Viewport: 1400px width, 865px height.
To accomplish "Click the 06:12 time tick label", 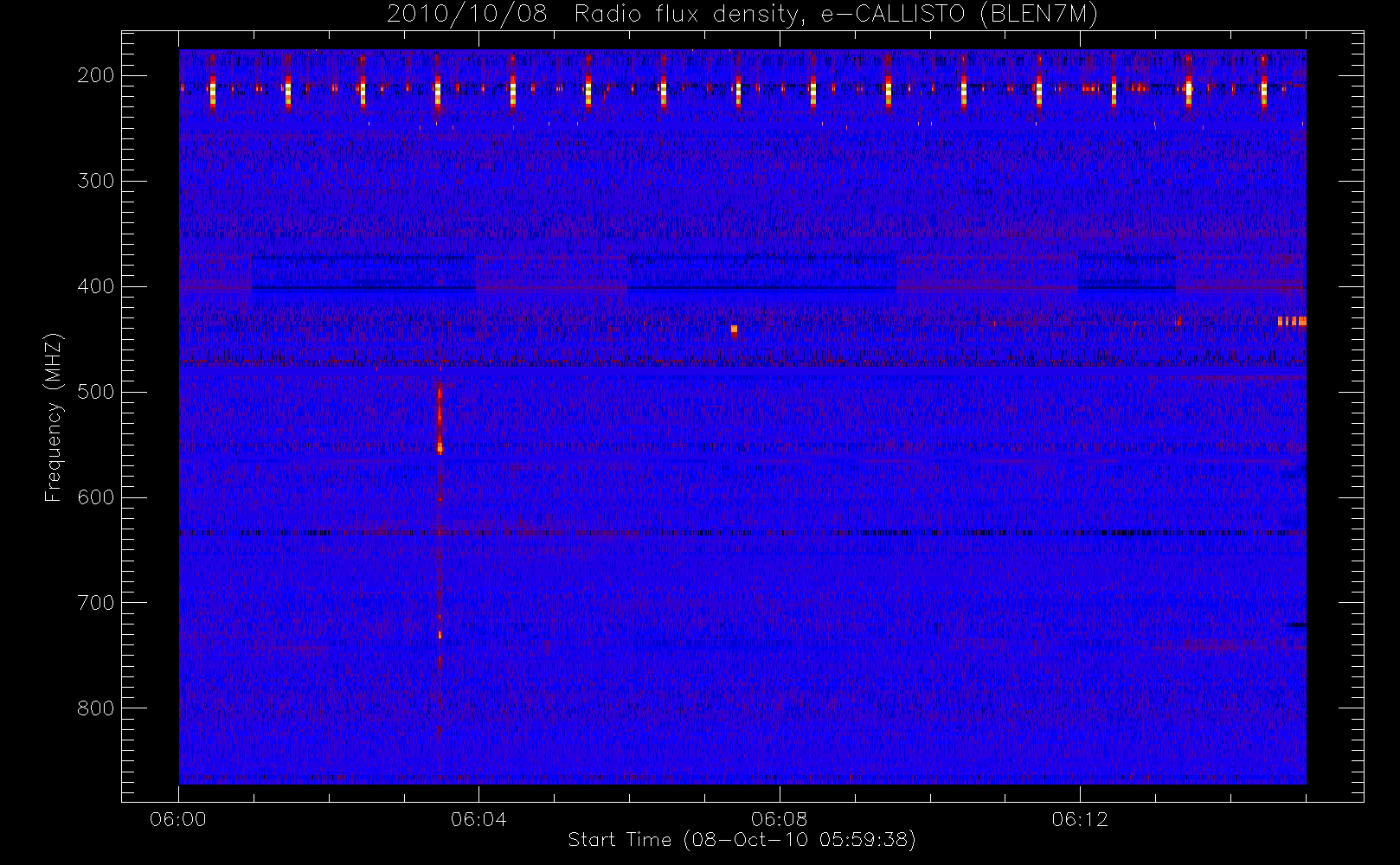I will tap(1080, 819).
